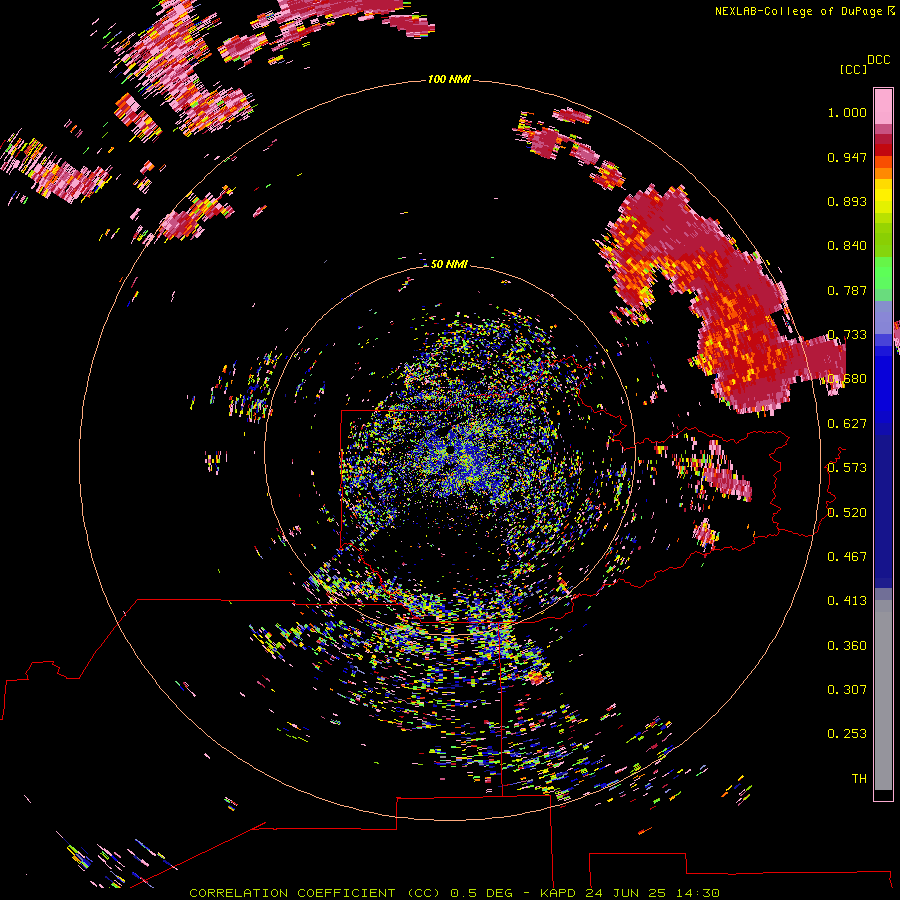Click the CORRELATION COEFFICIENT caption text
Screen dimensions: 900x900
tap(292, 893)
